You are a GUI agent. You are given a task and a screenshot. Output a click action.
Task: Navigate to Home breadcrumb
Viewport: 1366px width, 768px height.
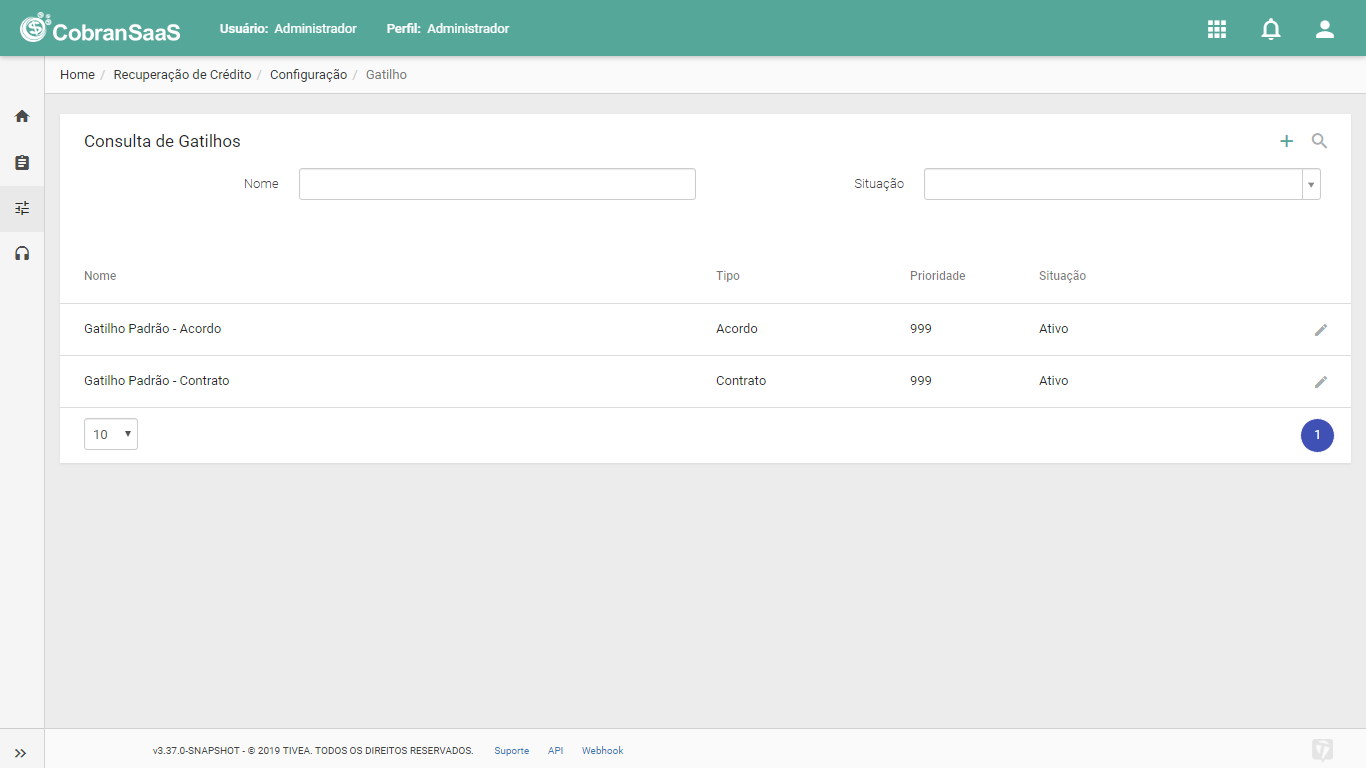77,75
